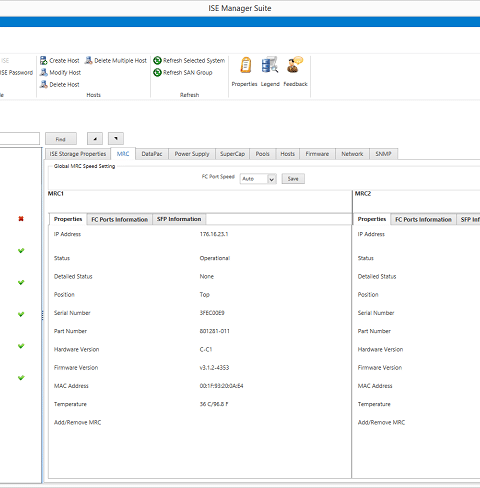
Task: Switch to the ISE Storage Properties tab
Action: (x=78, y=154)
